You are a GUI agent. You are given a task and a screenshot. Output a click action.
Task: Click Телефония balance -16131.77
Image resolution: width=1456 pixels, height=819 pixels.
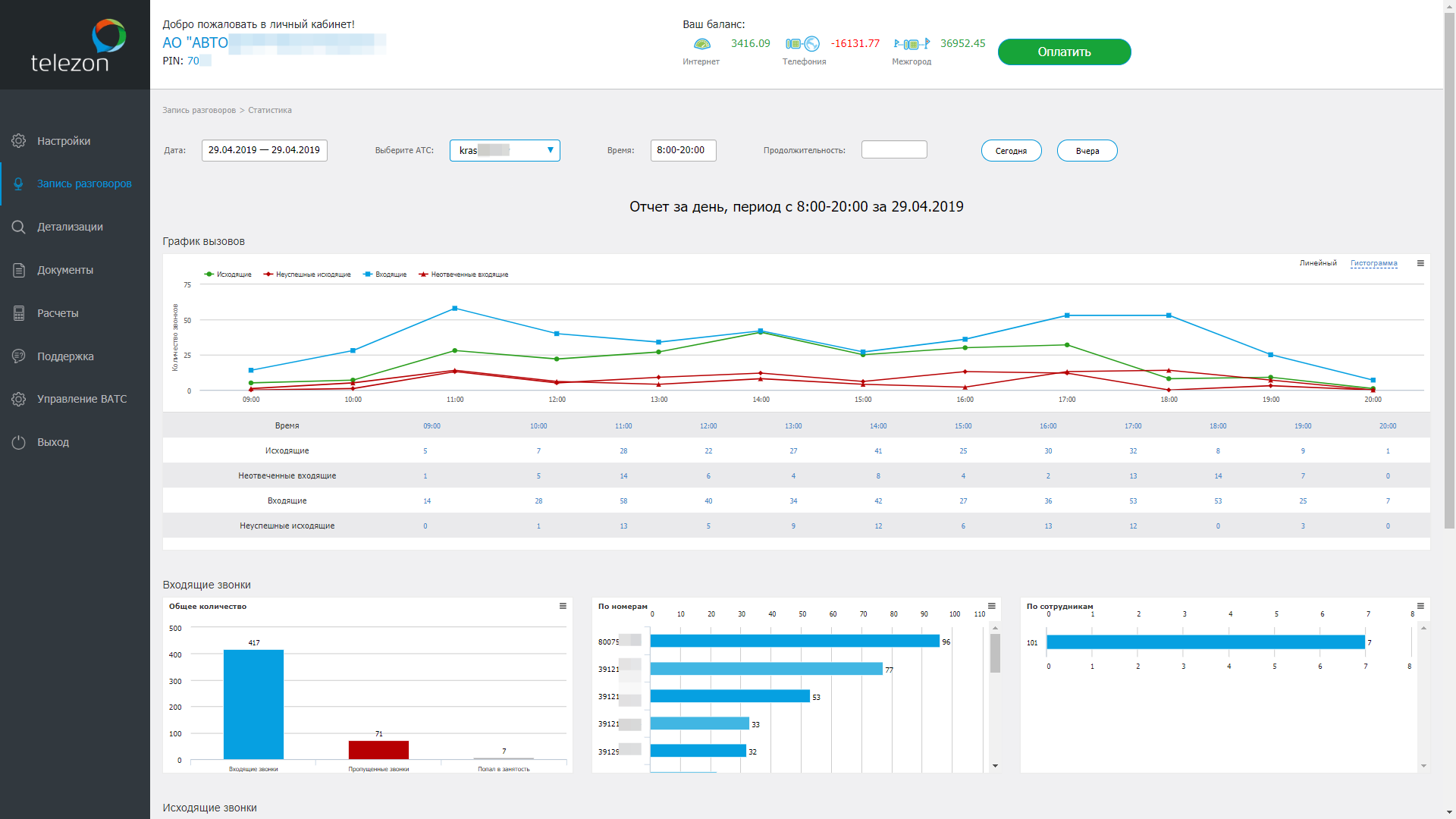pos(855,43)
